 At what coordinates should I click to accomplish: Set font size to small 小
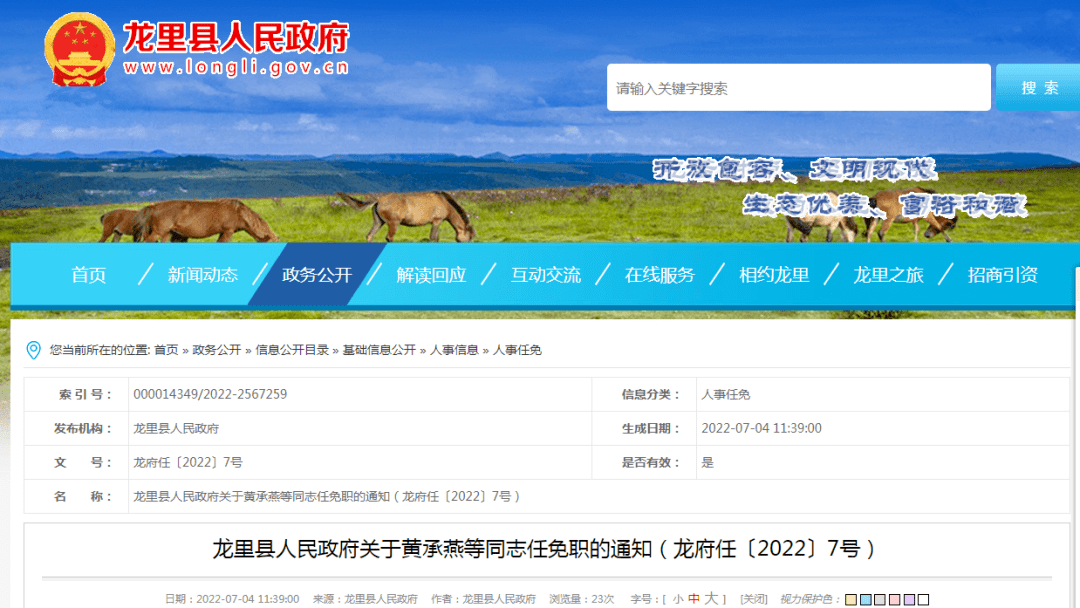(678, 599)
